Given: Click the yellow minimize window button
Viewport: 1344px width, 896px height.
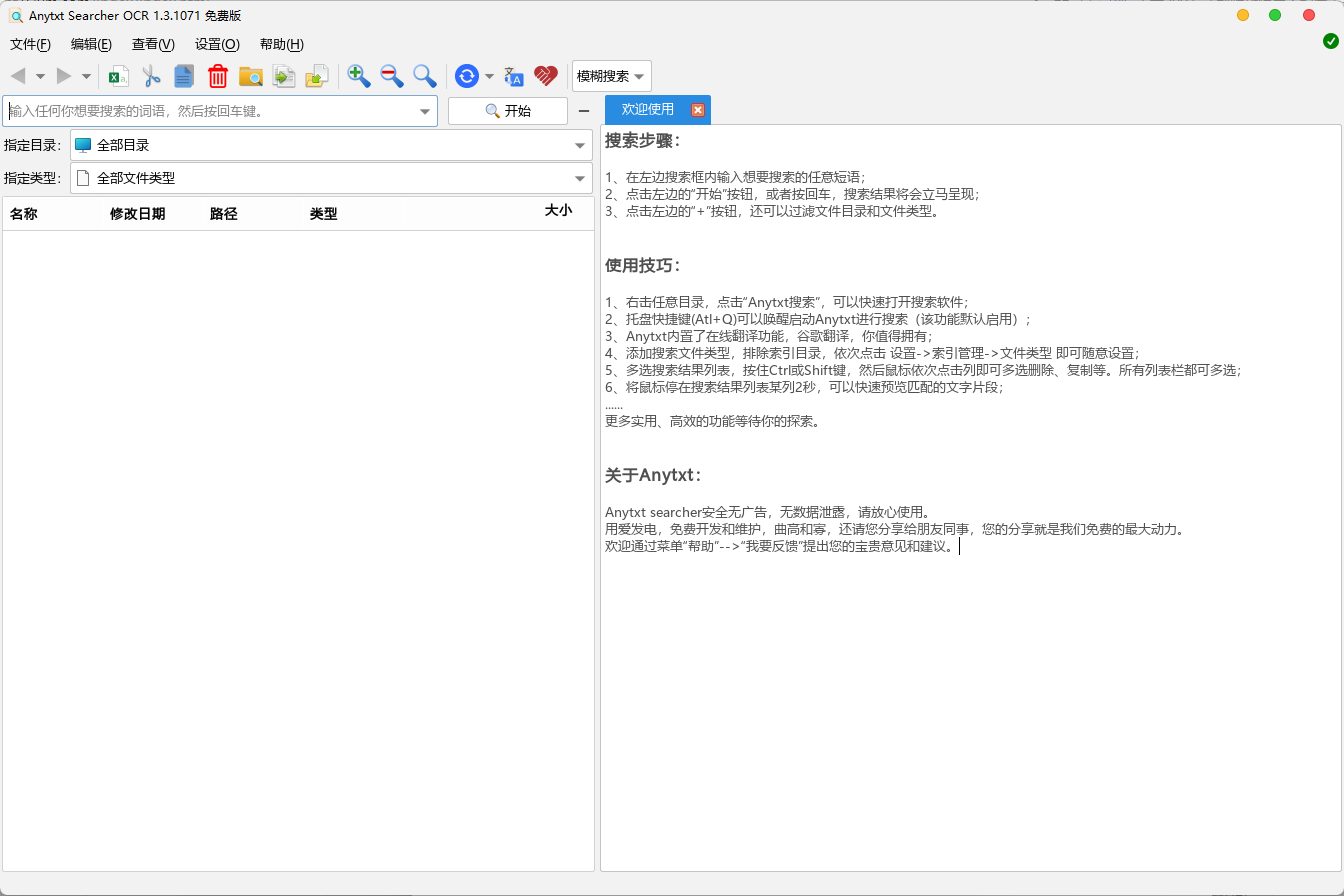Looking at the screenshot, I should click(1243, 15).
